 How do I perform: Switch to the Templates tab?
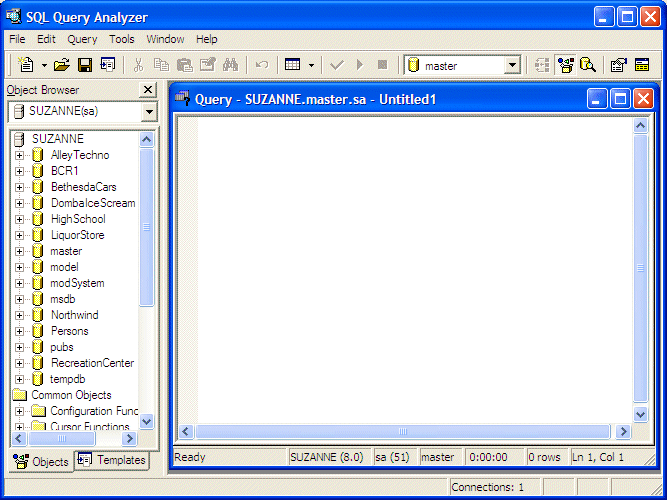(112, 460)
